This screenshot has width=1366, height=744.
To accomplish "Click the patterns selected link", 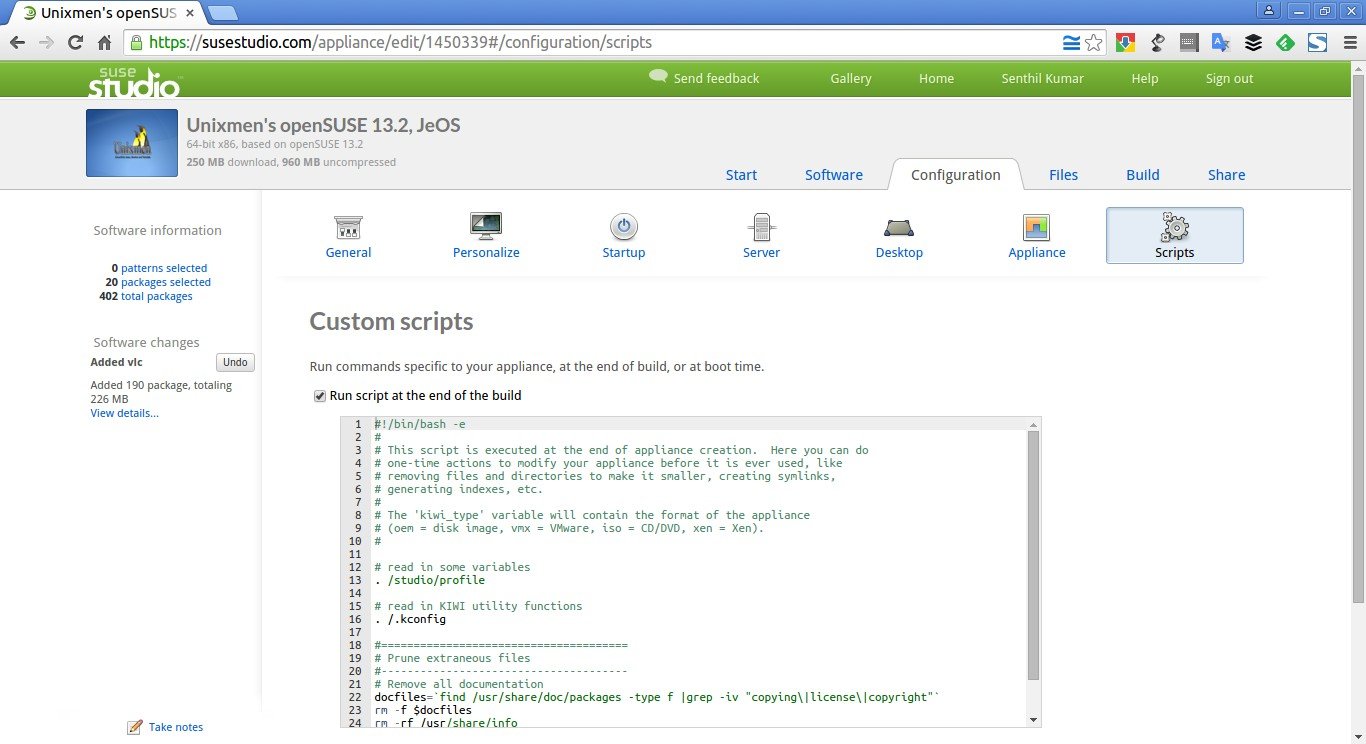I will click(164, 268).
